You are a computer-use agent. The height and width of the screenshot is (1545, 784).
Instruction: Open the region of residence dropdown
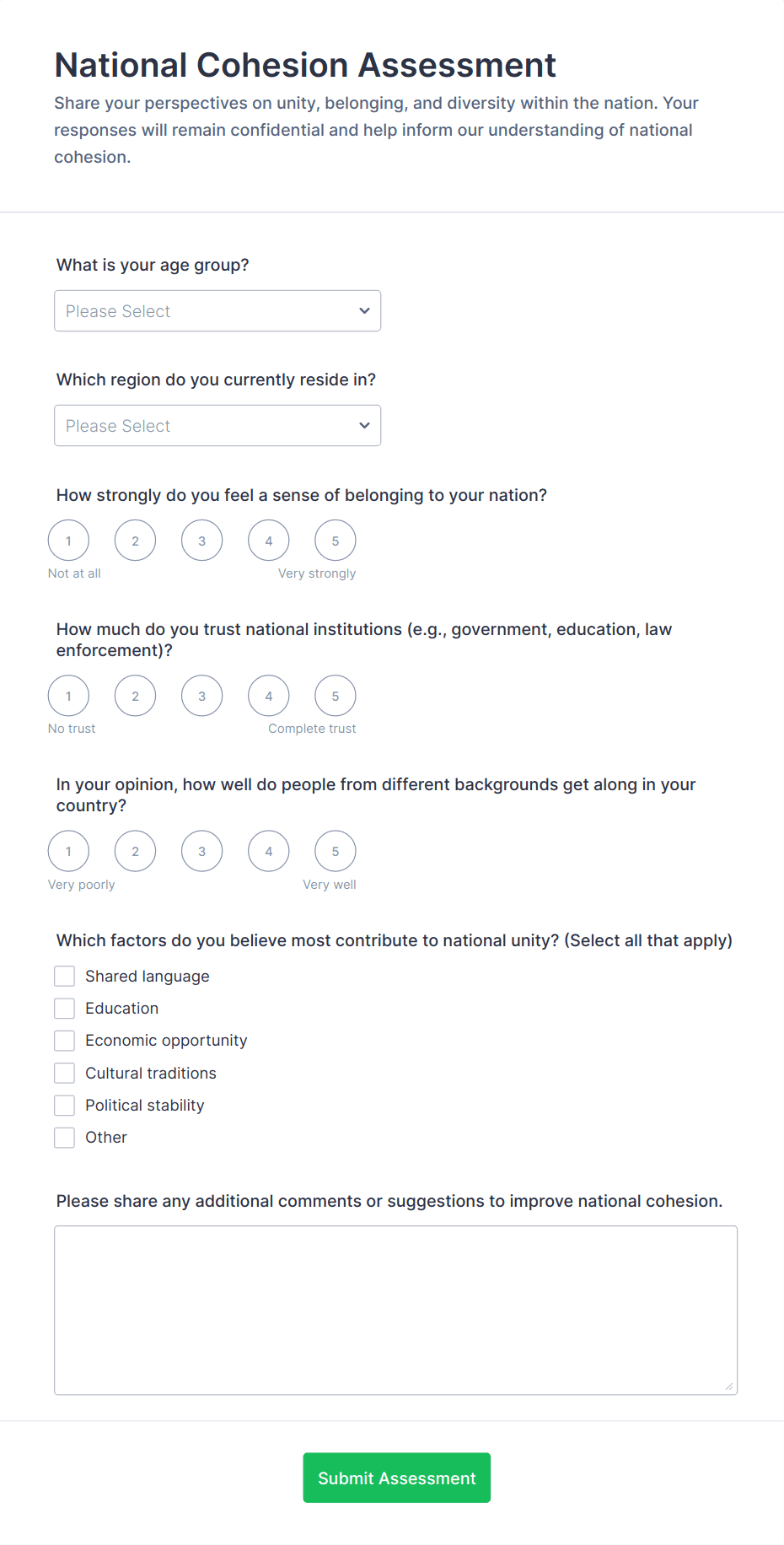point(217,425)
